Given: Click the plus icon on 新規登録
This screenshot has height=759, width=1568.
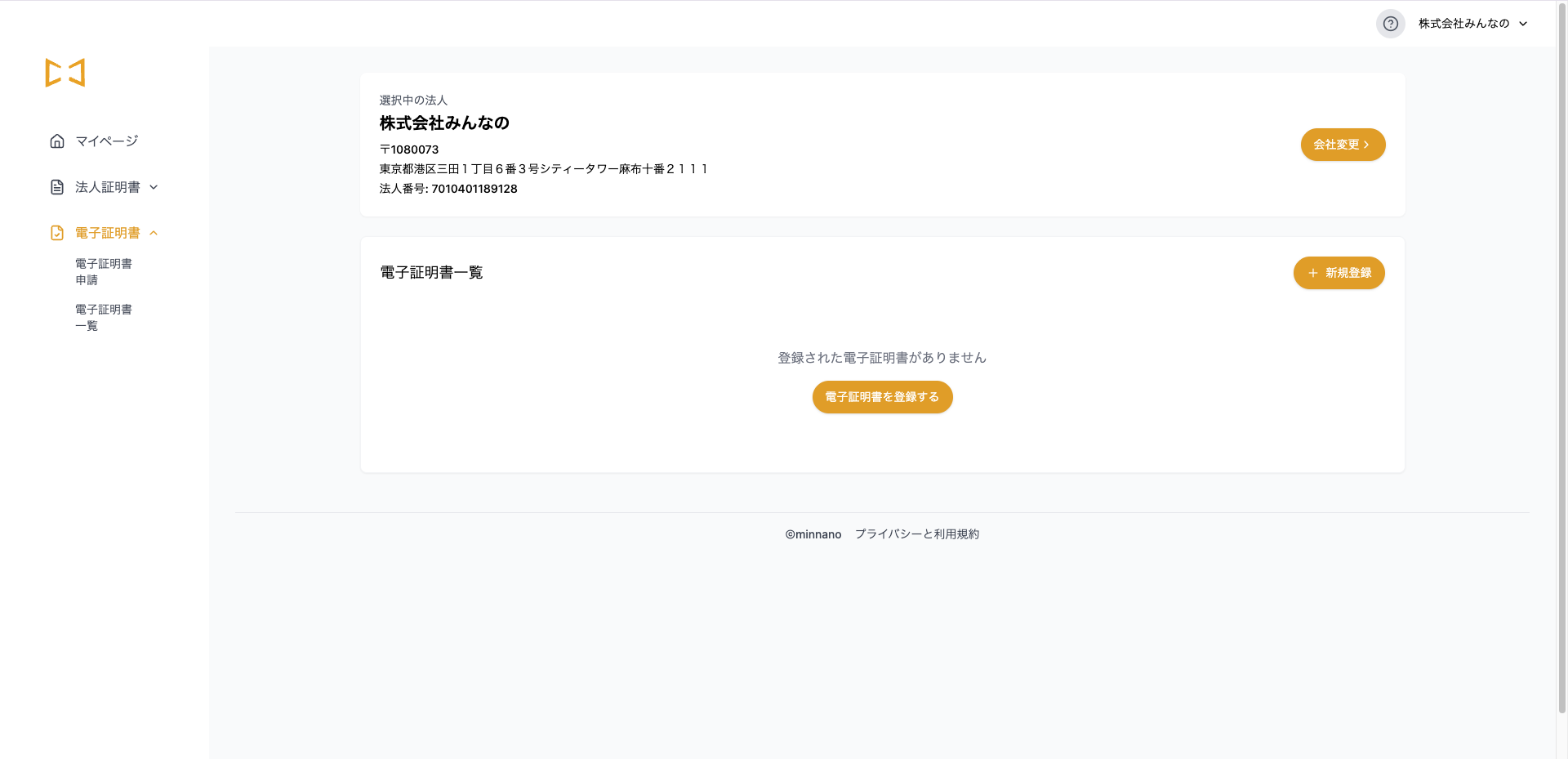Looking at the screenshot, I should [x=1313, y=273].
